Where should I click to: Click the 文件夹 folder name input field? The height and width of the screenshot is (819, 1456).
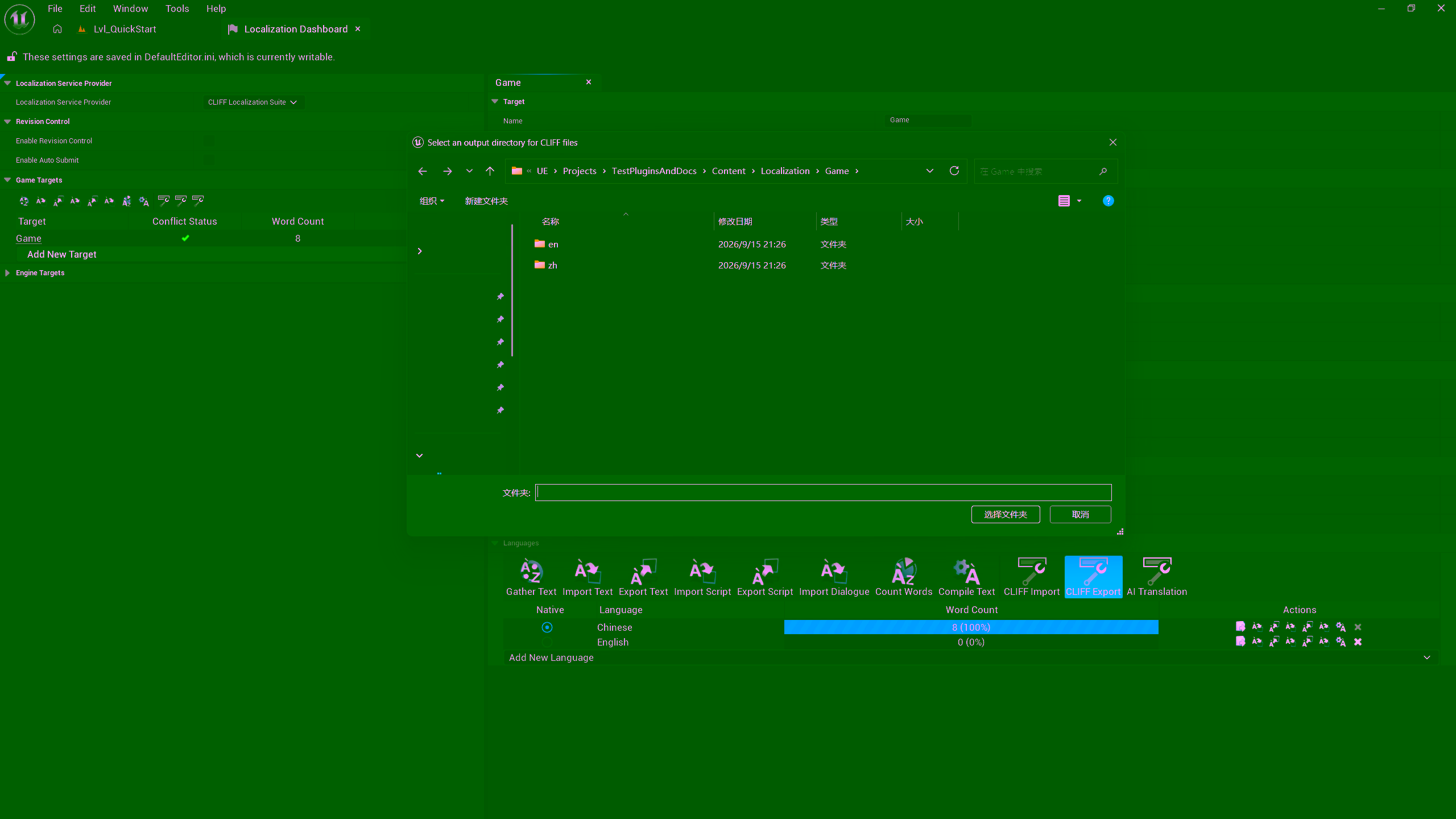click(x=824, y=493)
